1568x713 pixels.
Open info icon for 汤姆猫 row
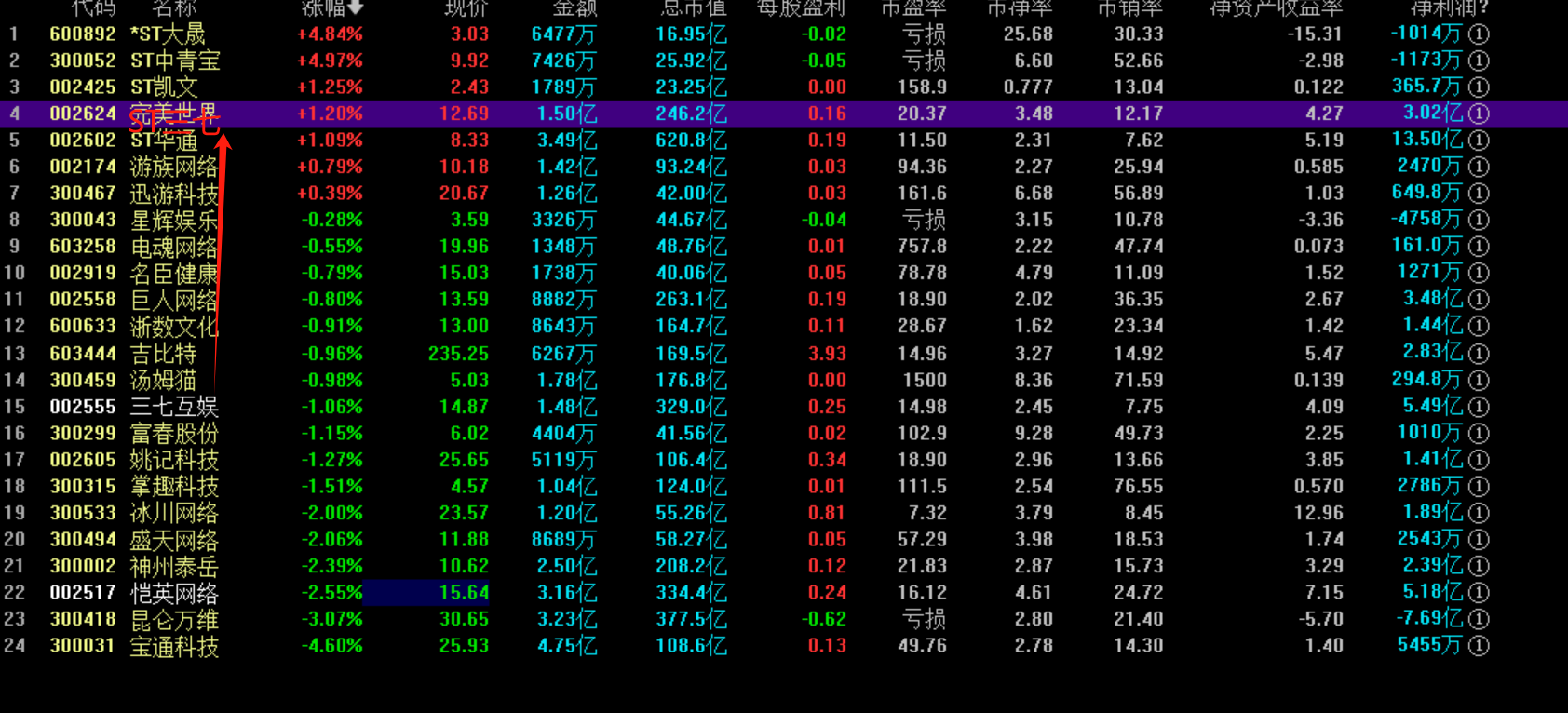click(x=1479, y=380)
